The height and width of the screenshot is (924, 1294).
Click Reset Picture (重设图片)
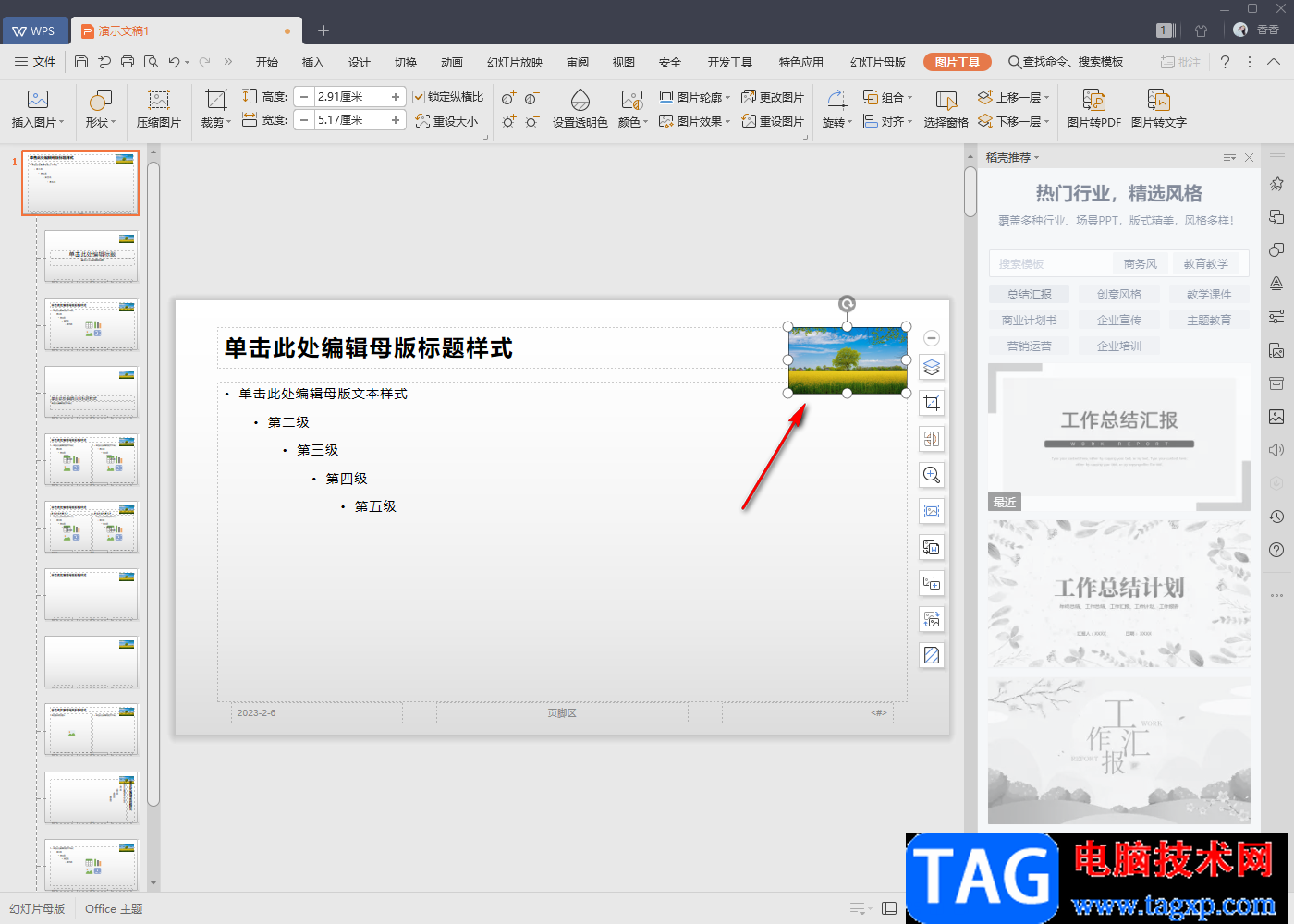773,121
